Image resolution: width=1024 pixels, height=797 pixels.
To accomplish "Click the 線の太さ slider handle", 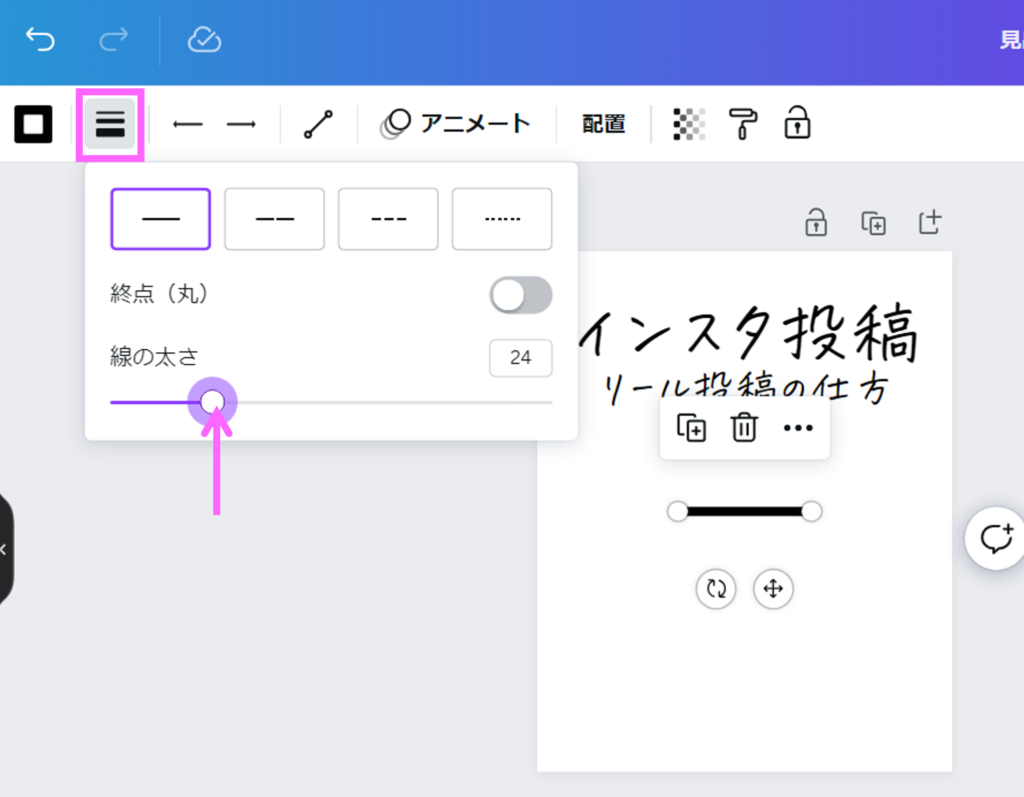I will coord(212,402).
